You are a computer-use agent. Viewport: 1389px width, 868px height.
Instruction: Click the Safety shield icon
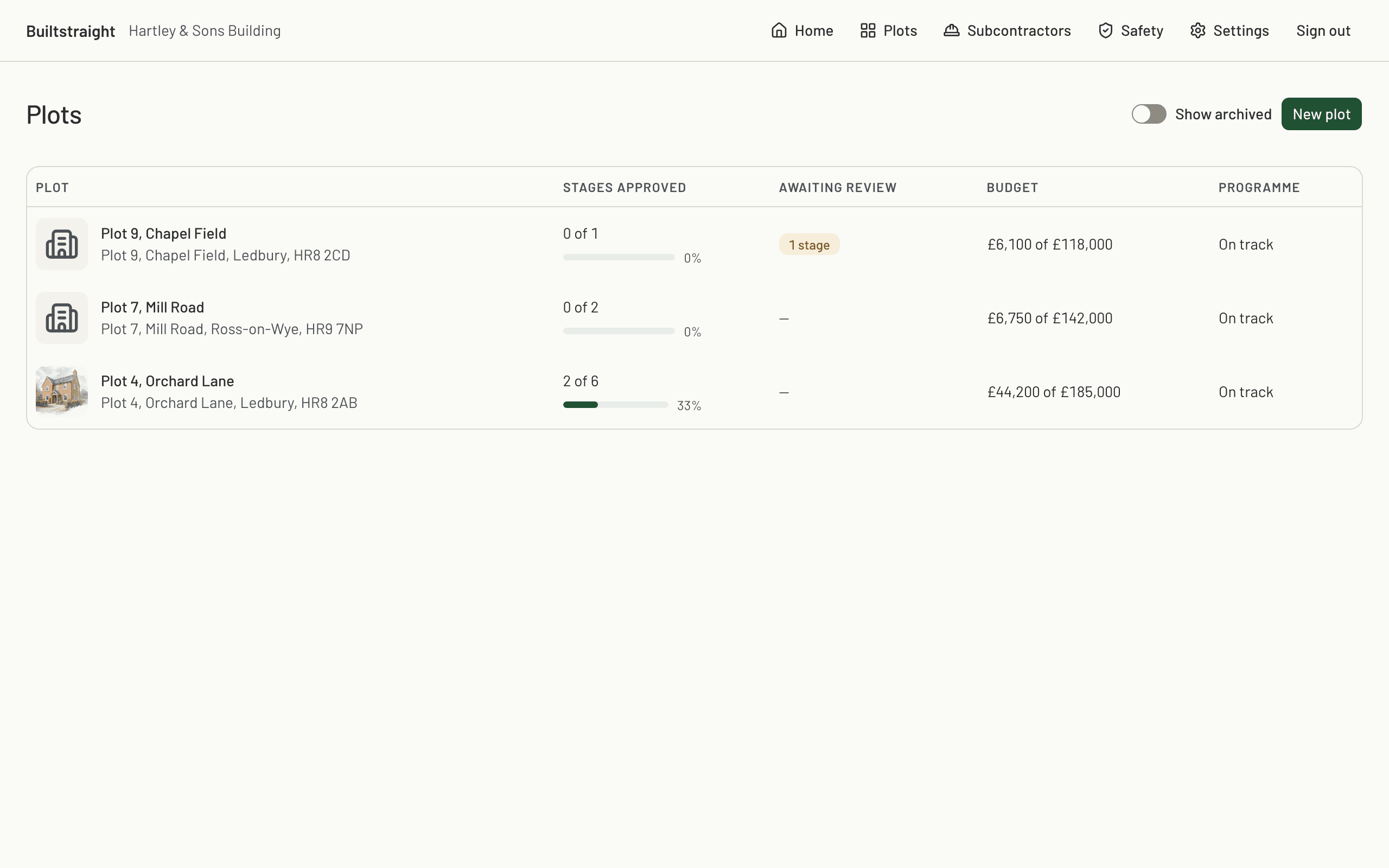(1105, 30)
